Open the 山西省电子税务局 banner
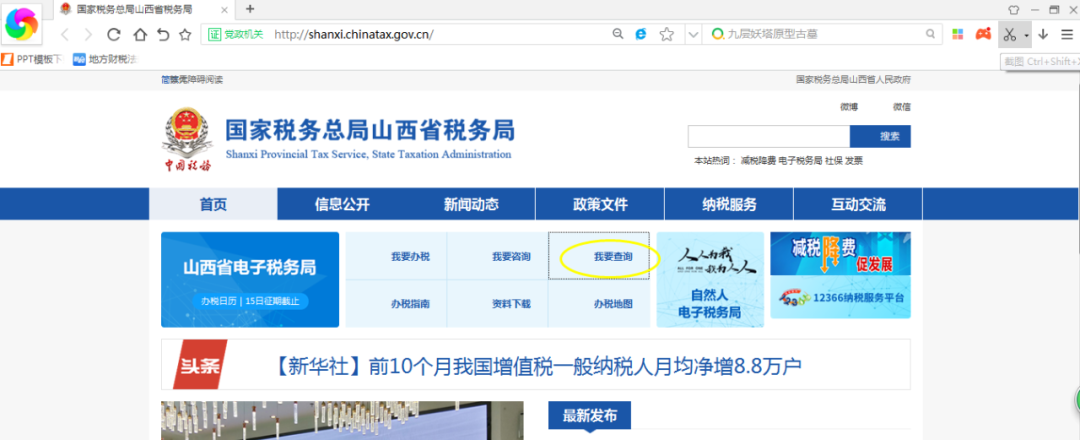This screenshot has height=440, width=1080. tap(250, 279)
